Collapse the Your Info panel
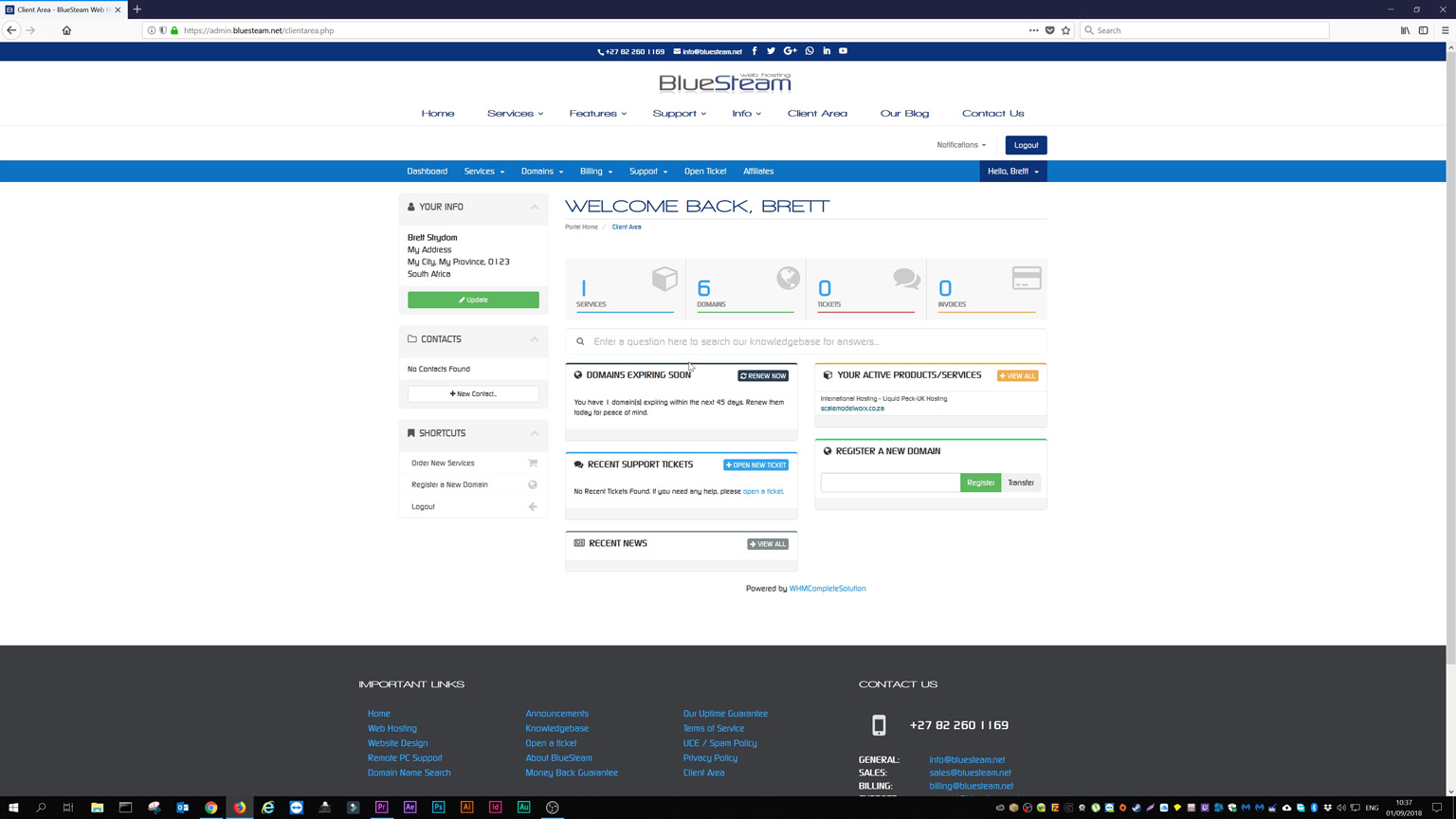Viewport: 1456px width, 819px height. pos(535,207)
